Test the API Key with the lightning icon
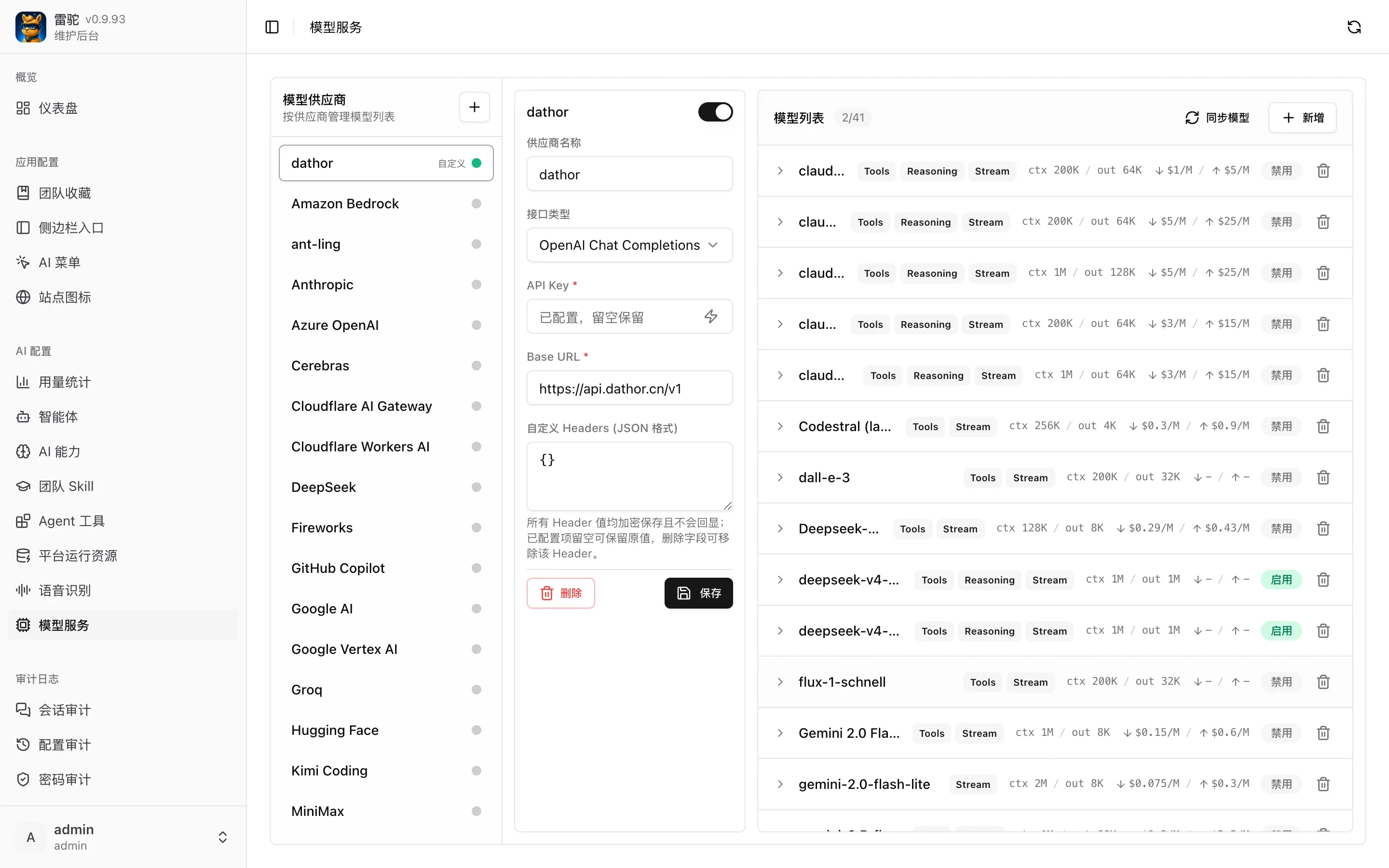Screen dimensions: 1389x868 tap(710, 316)
